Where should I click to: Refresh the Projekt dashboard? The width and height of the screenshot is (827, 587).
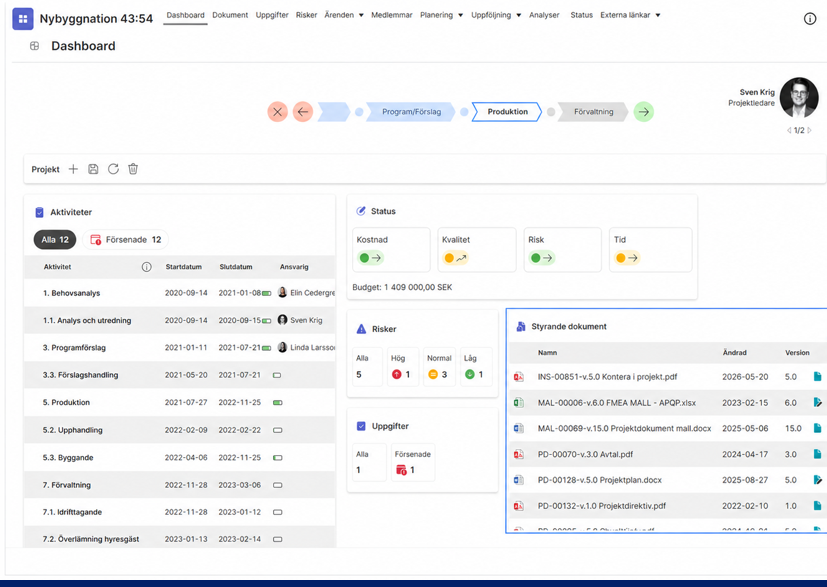click(113, 169)
